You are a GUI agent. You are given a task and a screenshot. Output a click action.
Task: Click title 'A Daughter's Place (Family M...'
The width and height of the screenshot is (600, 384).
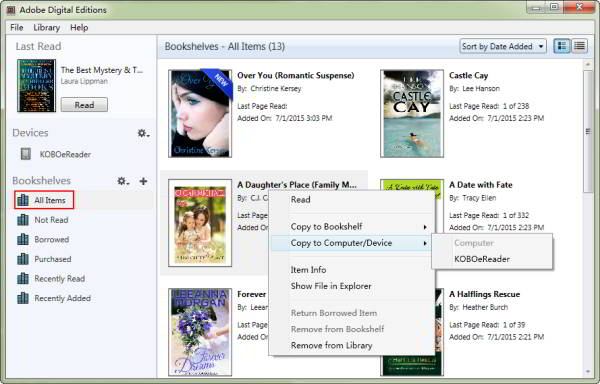coord(297,185)
